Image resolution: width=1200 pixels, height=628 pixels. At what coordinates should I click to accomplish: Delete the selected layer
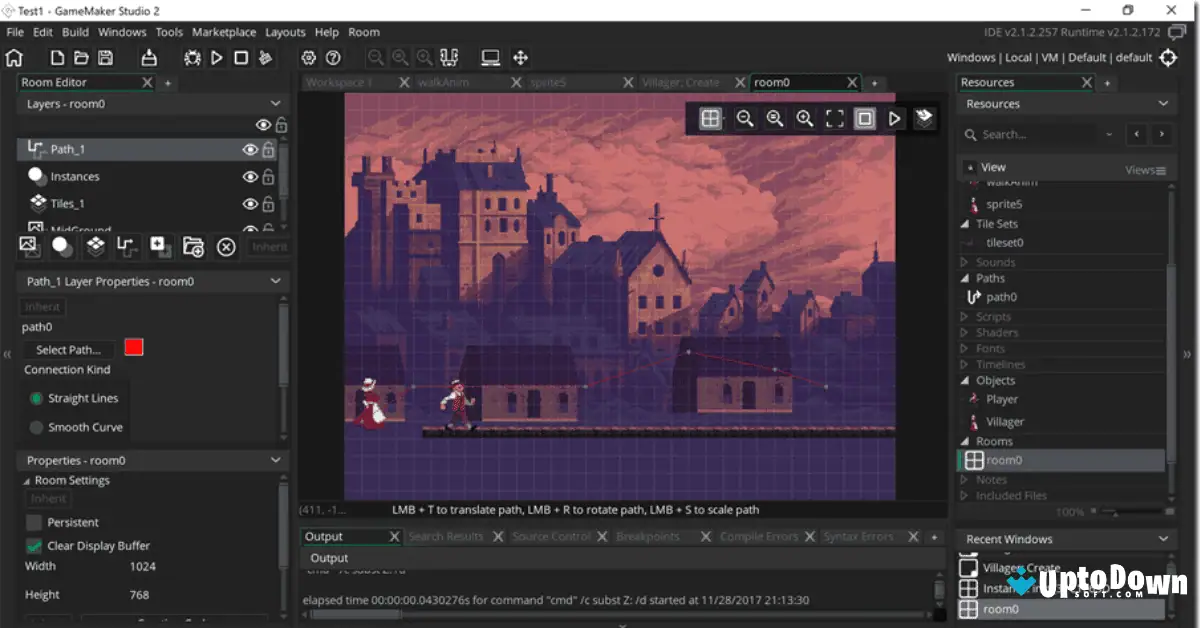(225, 247)
